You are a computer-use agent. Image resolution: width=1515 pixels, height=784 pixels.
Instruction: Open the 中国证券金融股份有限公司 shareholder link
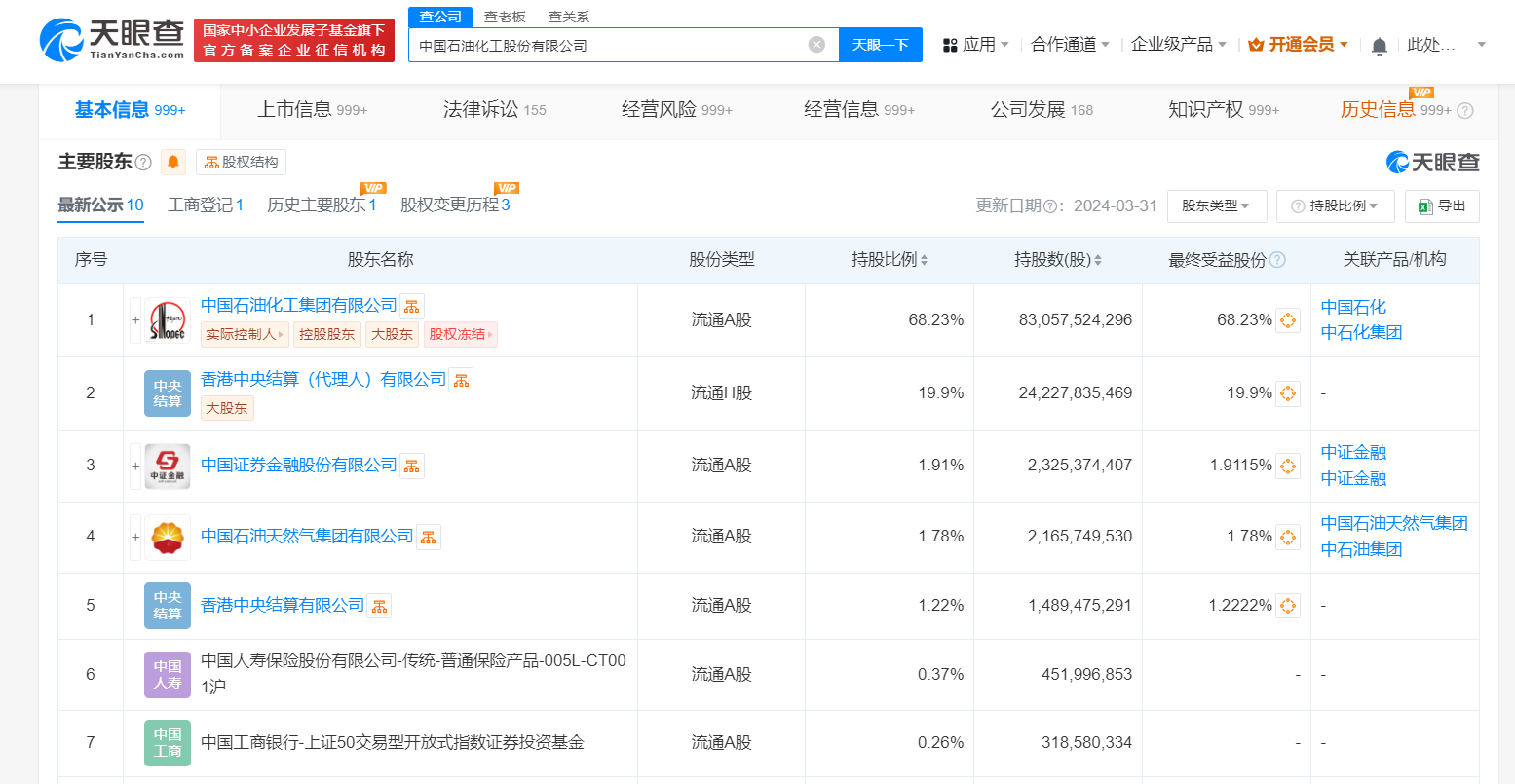point(295,466)
